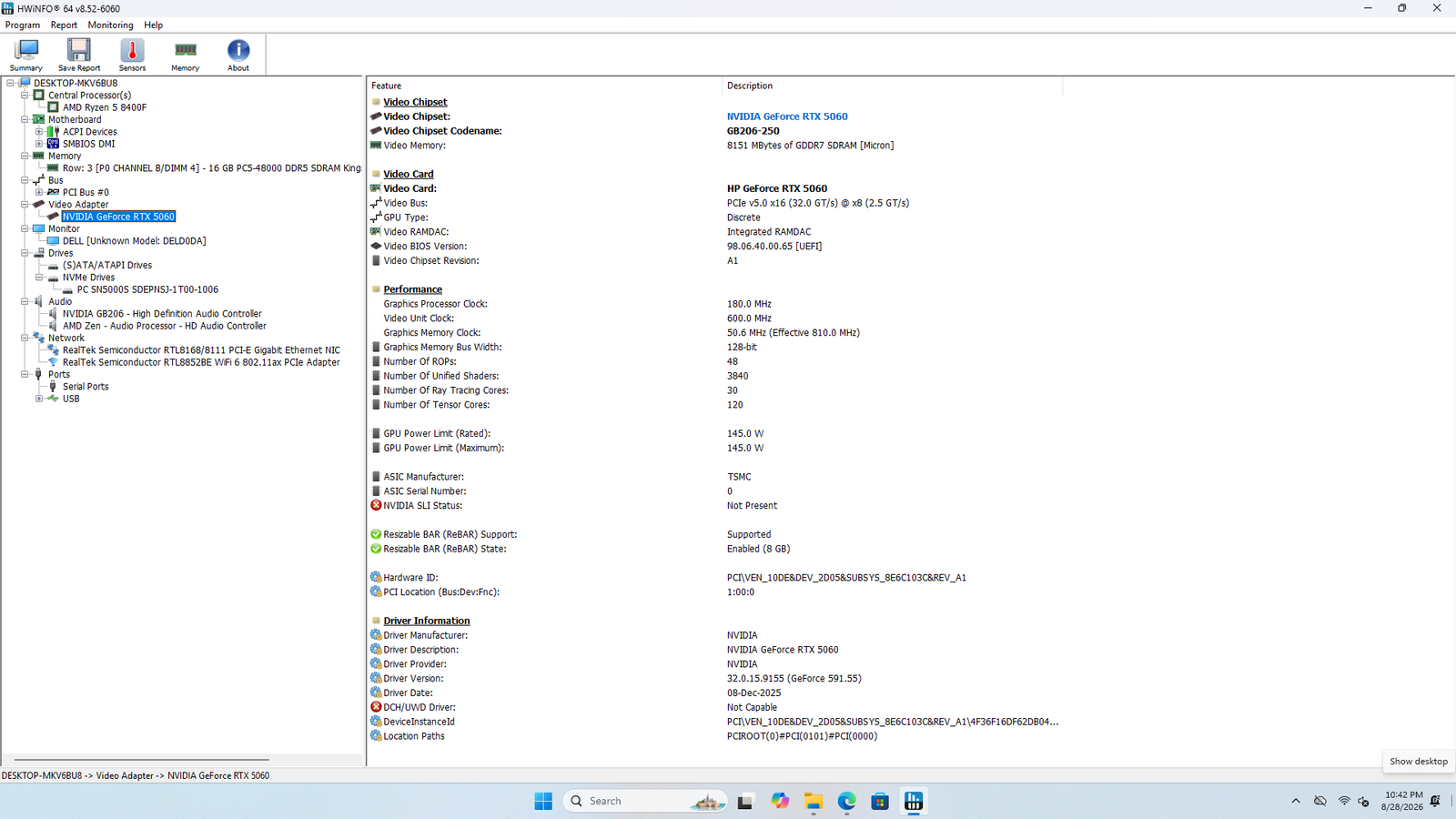Click the '98.06.40.00.65 [UEFI]' BIOS version value
The image size is (1456, 819).
pos(774,247)
